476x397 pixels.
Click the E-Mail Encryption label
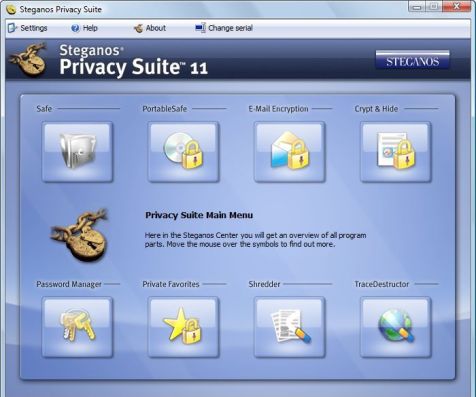pos(278,109)
